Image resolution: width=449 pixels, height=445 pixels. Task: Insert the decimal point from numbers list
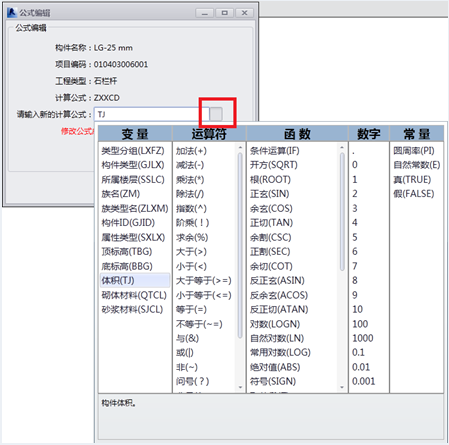pyautogui.click(x=353, y=152)
